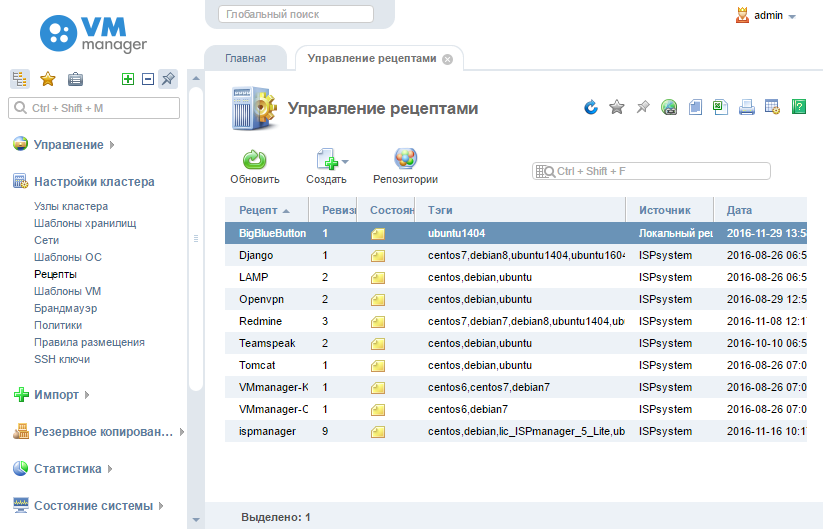The image size is (823, 529).
Task: Click status icon of Redmine row
Action: pos(378,322)
